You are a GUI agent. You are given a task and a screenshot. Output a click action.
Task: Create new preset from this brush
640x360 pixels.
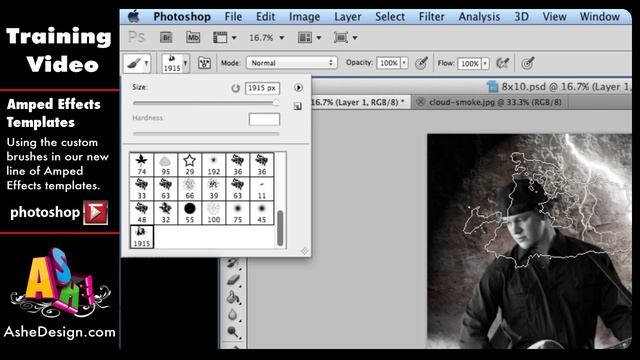(298, 107)
